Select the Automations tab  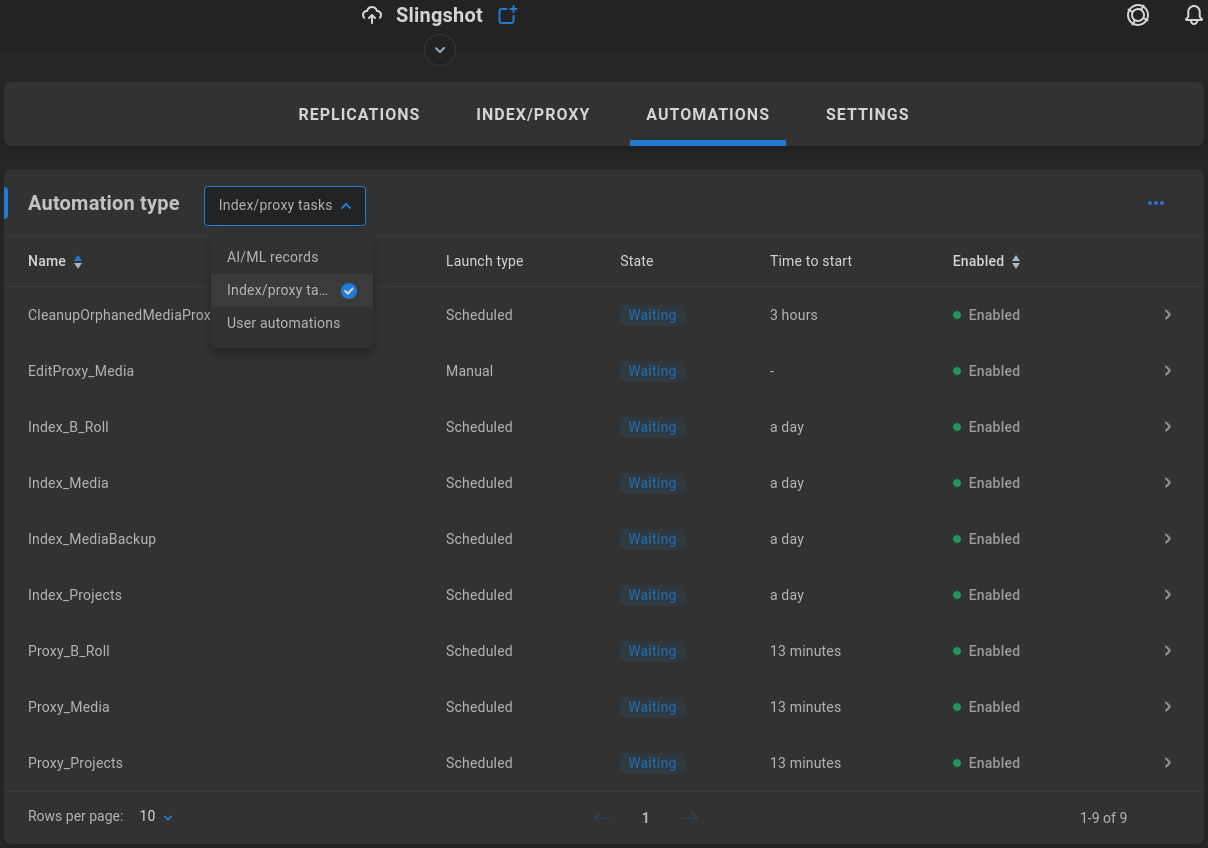coord(708,114)
